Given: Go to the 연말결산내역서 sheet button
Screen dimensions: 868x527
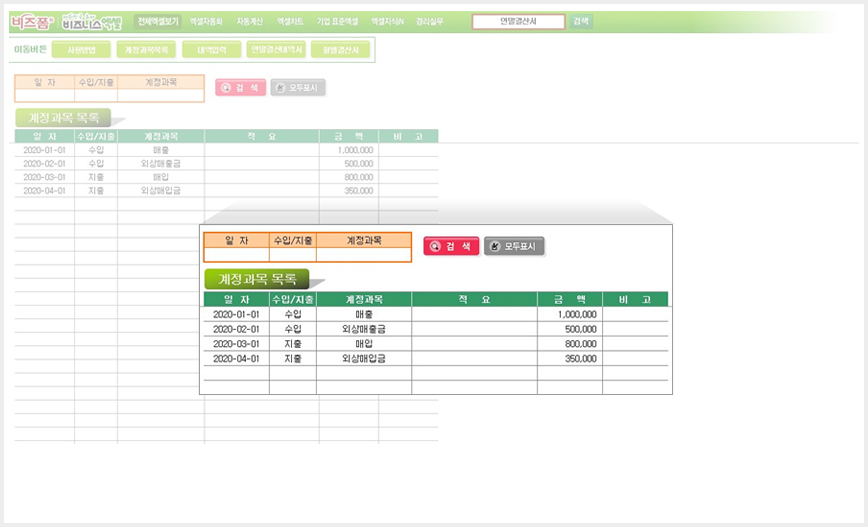Looking at the screenshot, I should [x=276, y=50].
